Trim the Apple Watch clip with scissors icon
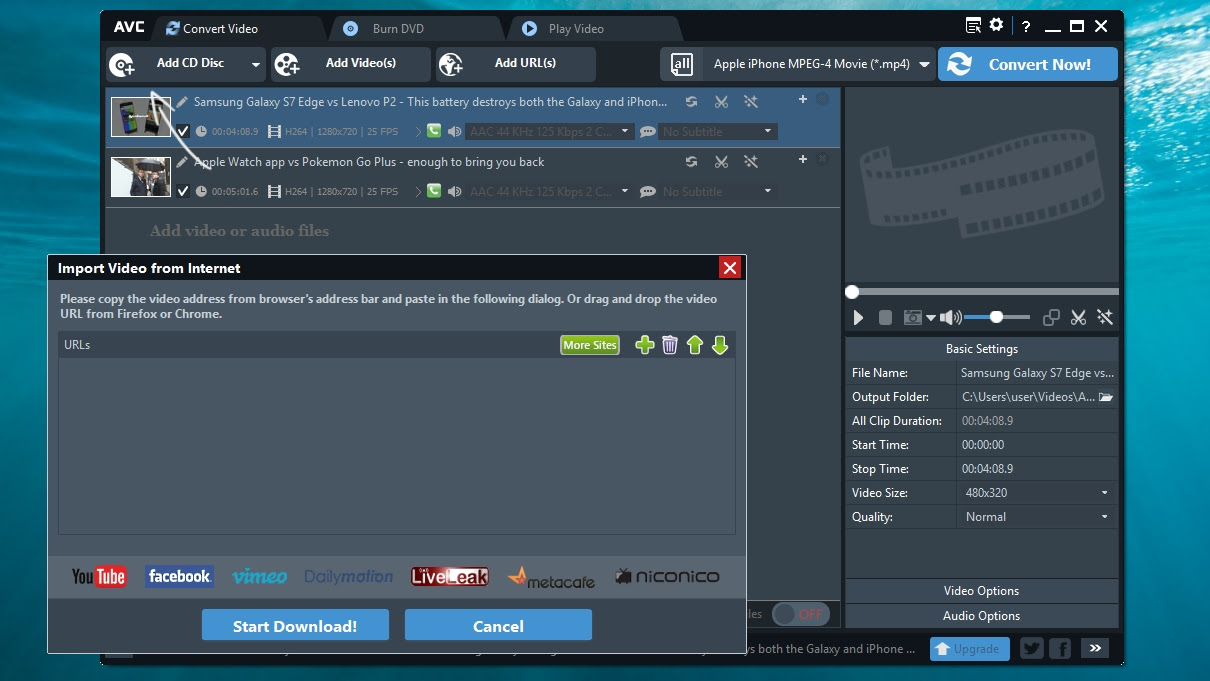 pyautogui.click(x=722, y=161)
